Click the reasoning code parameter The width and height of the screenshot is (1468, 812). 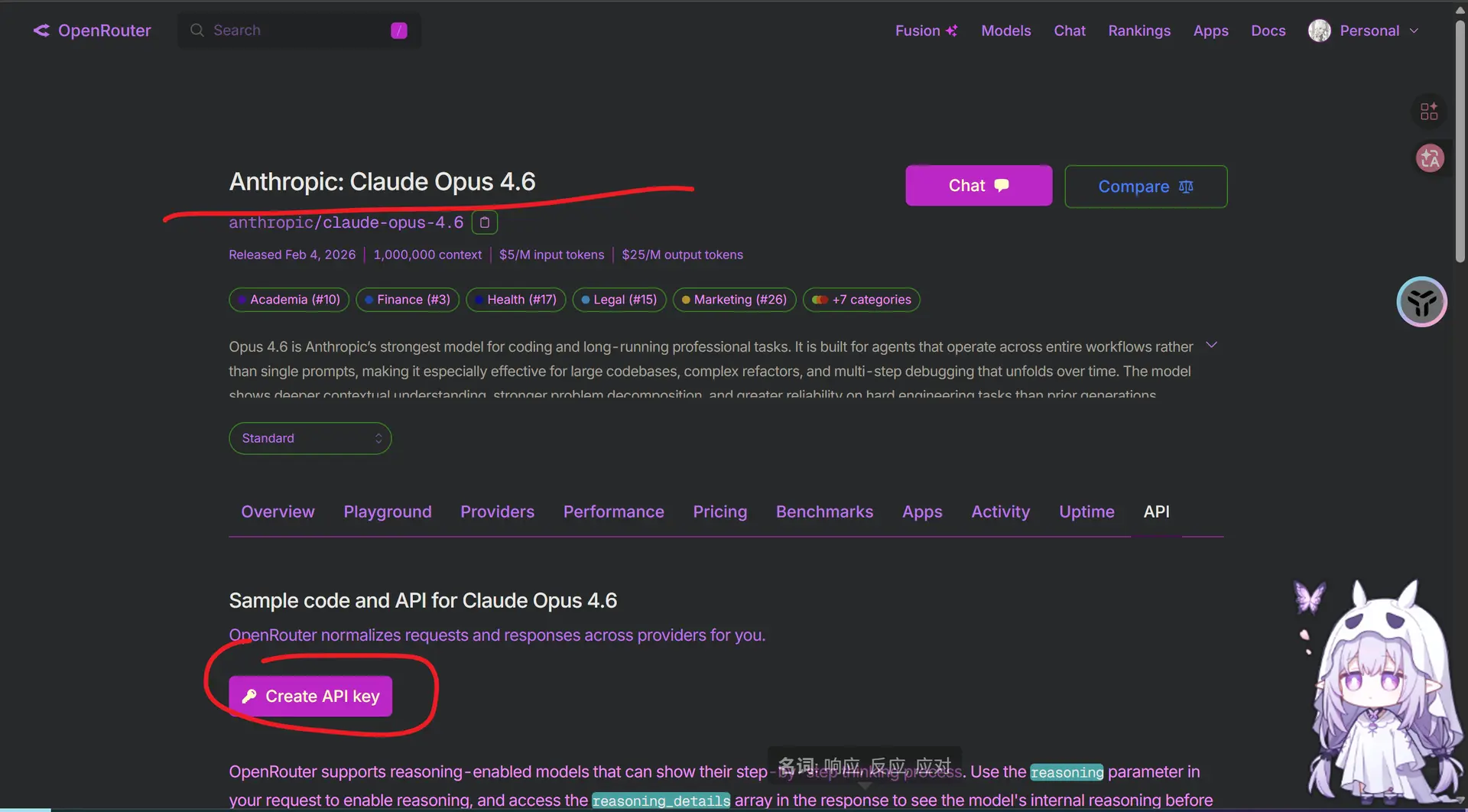coord(1067,772)
